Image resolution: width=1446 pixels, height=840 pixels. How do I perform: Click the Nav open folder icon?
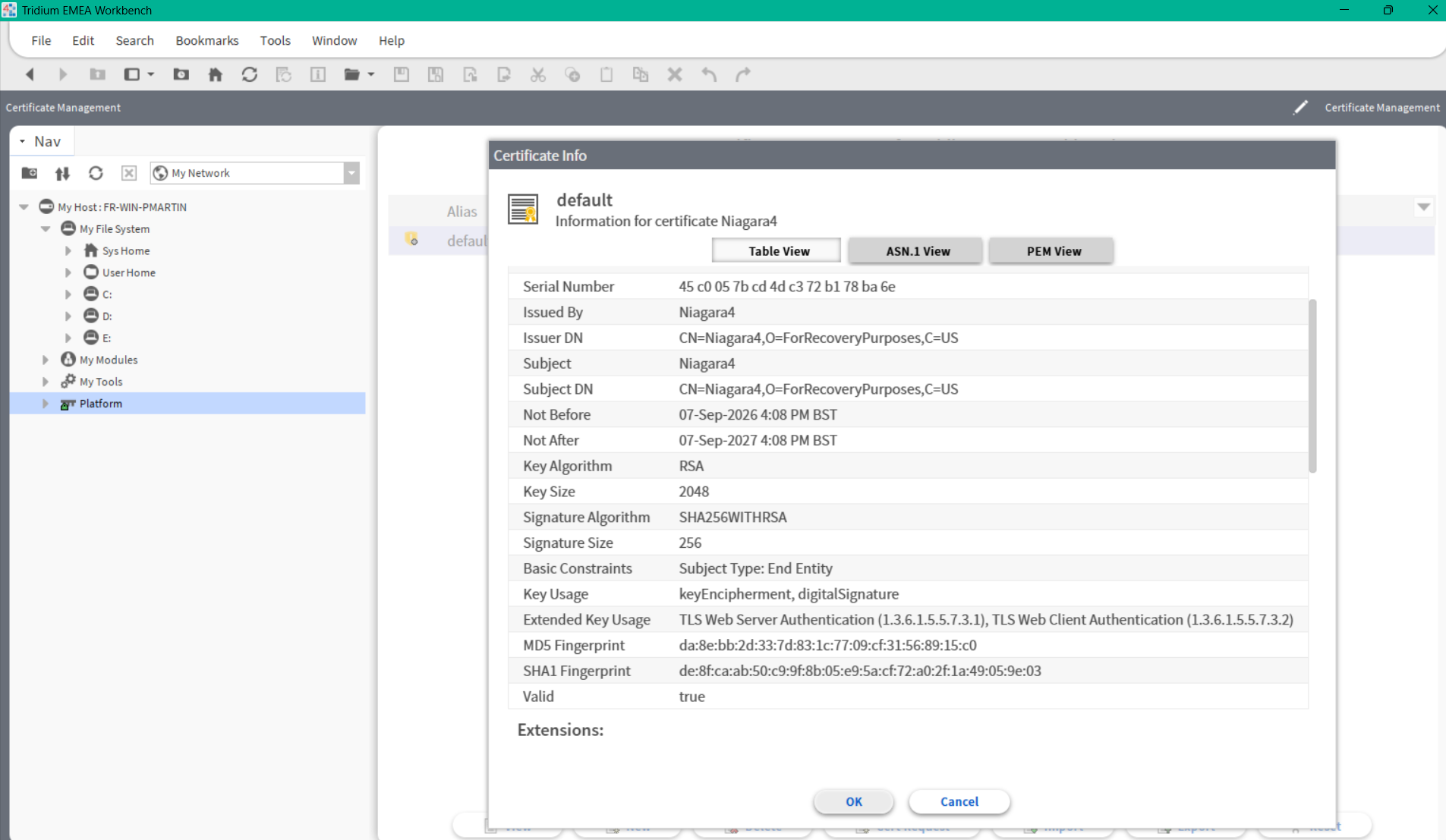(x=30, y=173)
